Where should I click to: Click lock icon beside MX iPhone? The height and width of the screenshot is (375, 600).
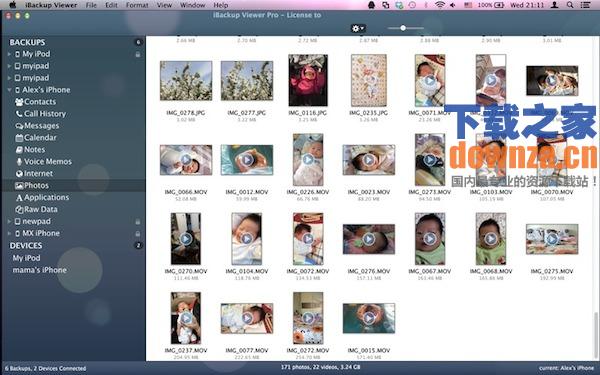tap(138, 233)
